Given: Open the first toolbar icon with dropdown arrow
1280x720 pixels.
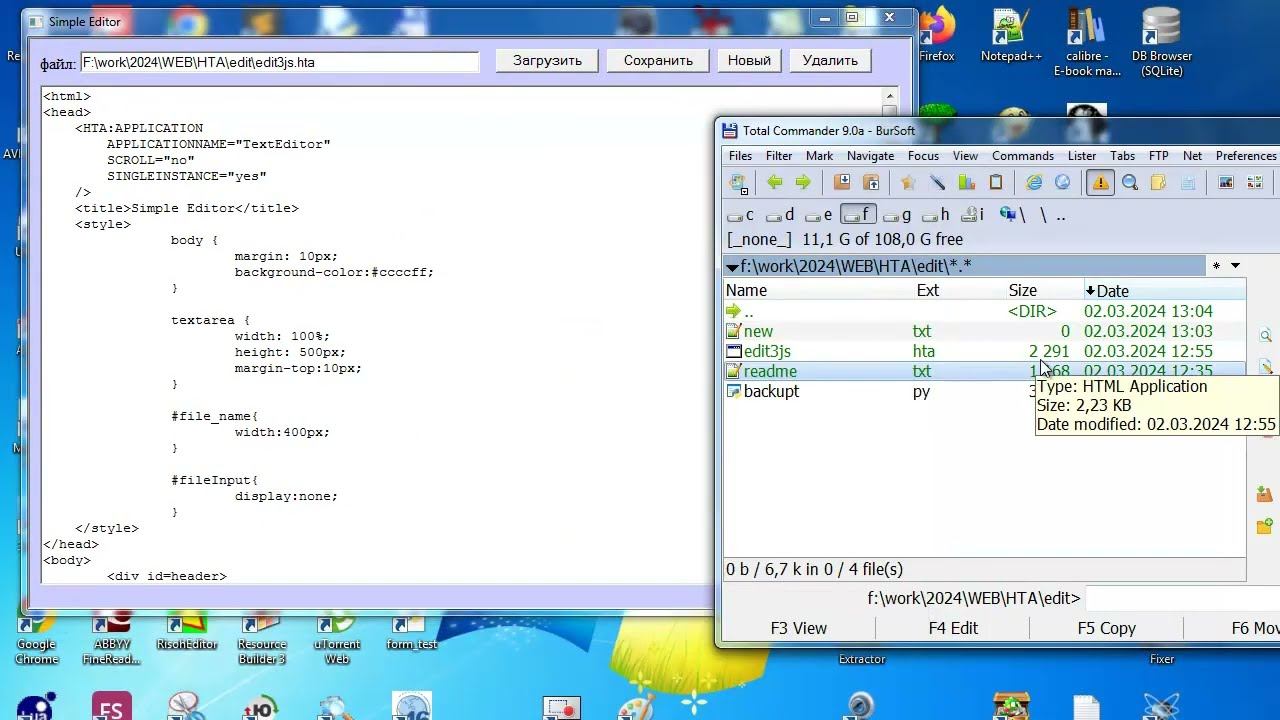Looking at the screenshot, I should click(738, 182).
